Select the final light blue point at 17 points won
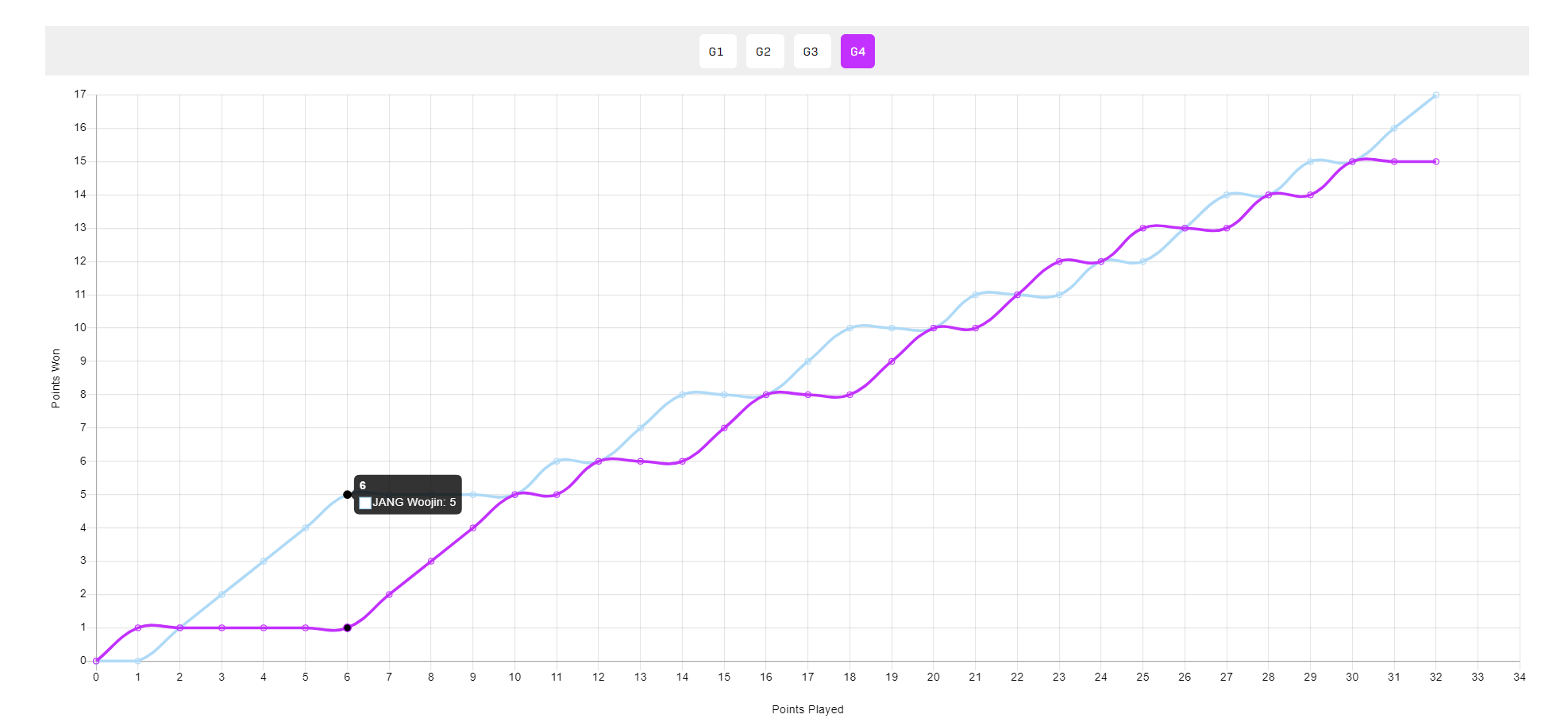 point(1435,95)
